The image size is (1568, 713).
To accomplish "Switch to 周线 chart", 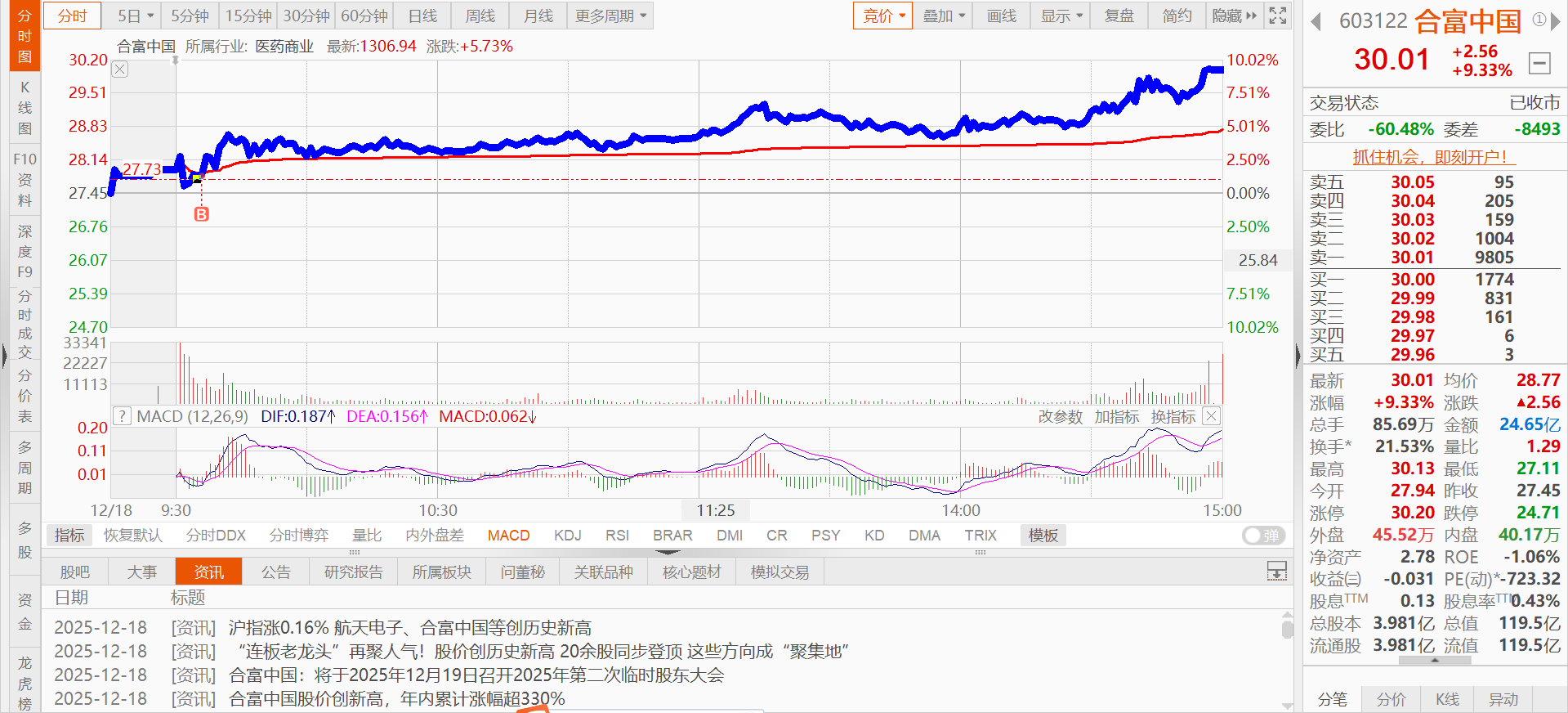I will tap(480, 16).
